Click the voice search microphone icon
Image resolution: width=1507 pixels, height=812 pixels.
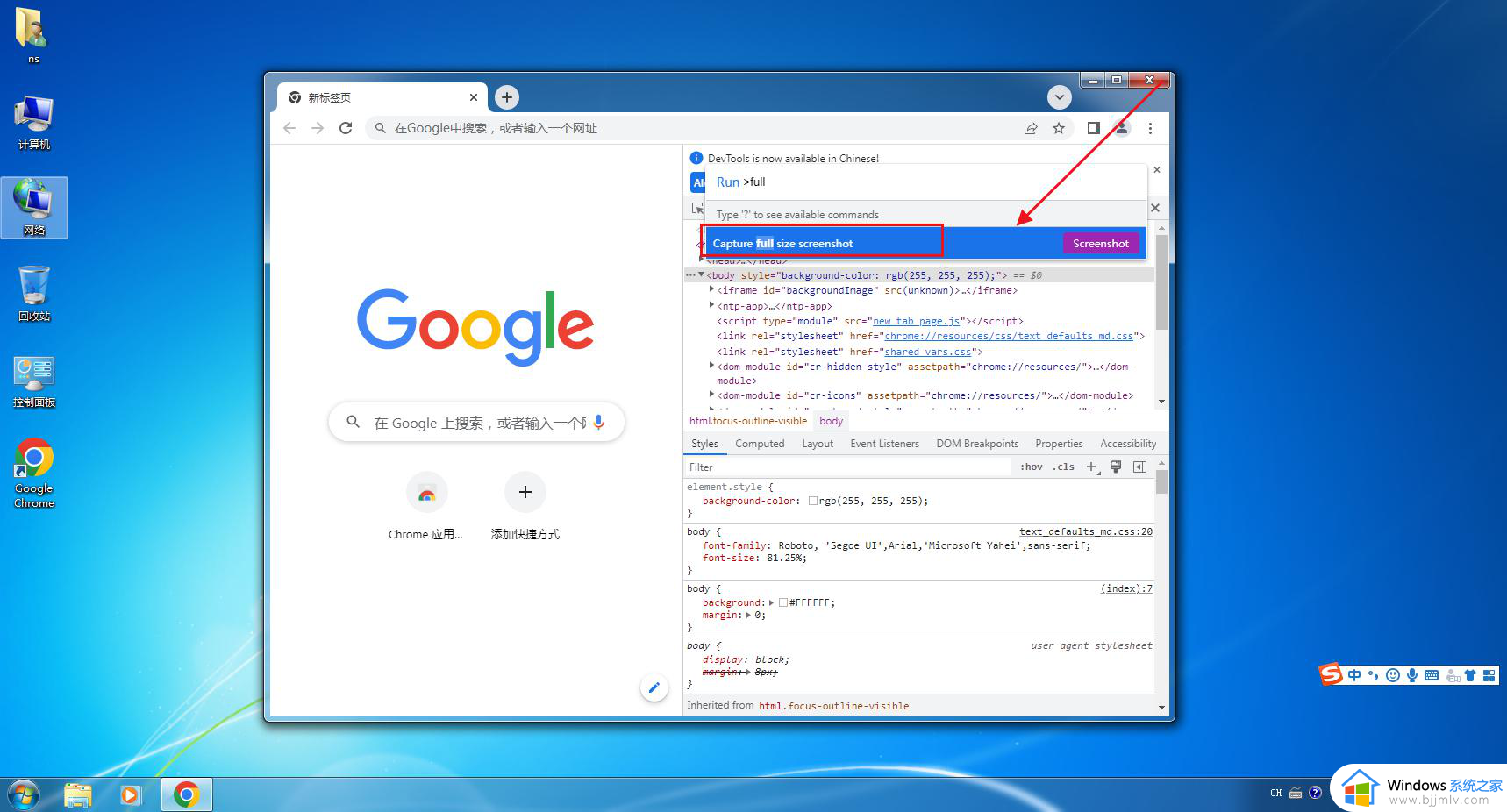click(599, 423)
